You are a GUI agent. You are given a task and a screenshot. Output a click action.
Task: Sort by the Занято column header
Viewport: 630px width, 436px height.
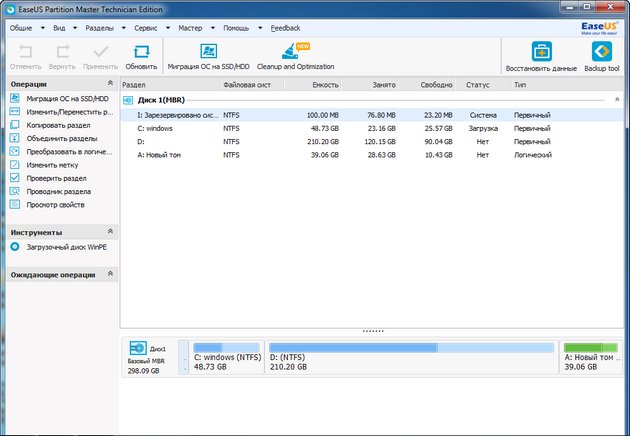tap(370, 85)
